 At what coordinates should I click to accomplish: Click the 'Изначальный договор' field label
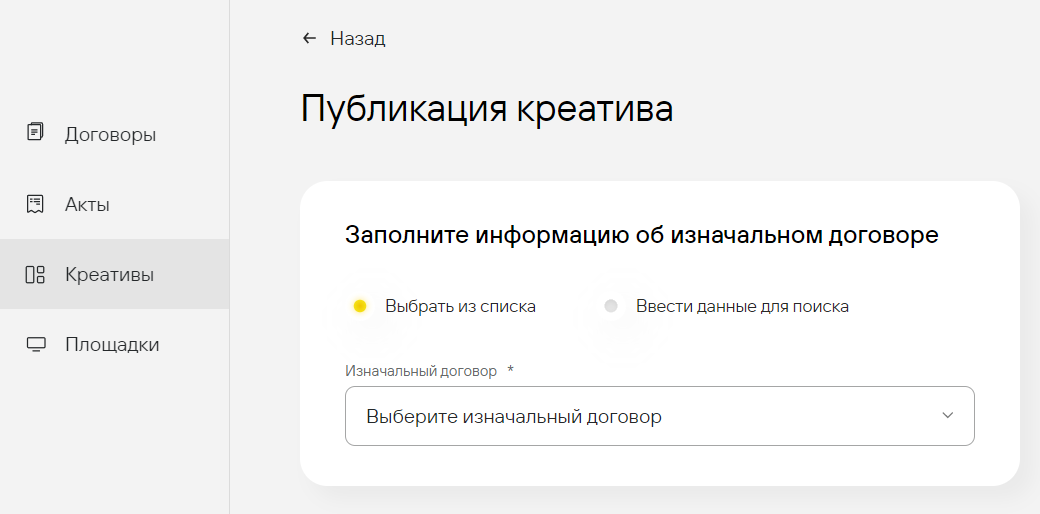click(420, 371)
